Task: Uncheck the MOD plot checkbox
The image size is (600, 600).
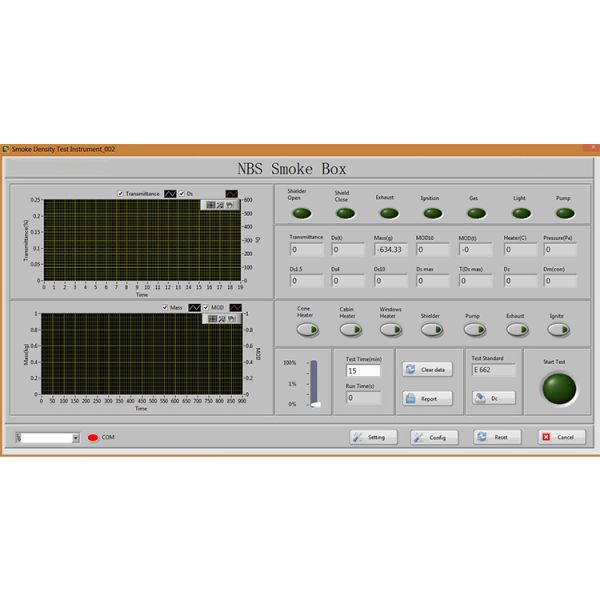Action: 206,307
